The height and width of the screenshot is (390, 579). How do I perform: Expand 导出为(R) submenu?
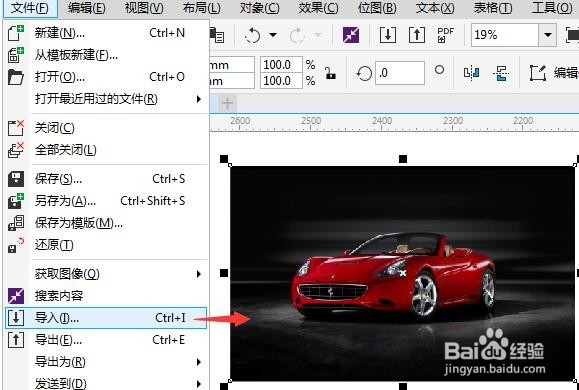pos(106,362)
